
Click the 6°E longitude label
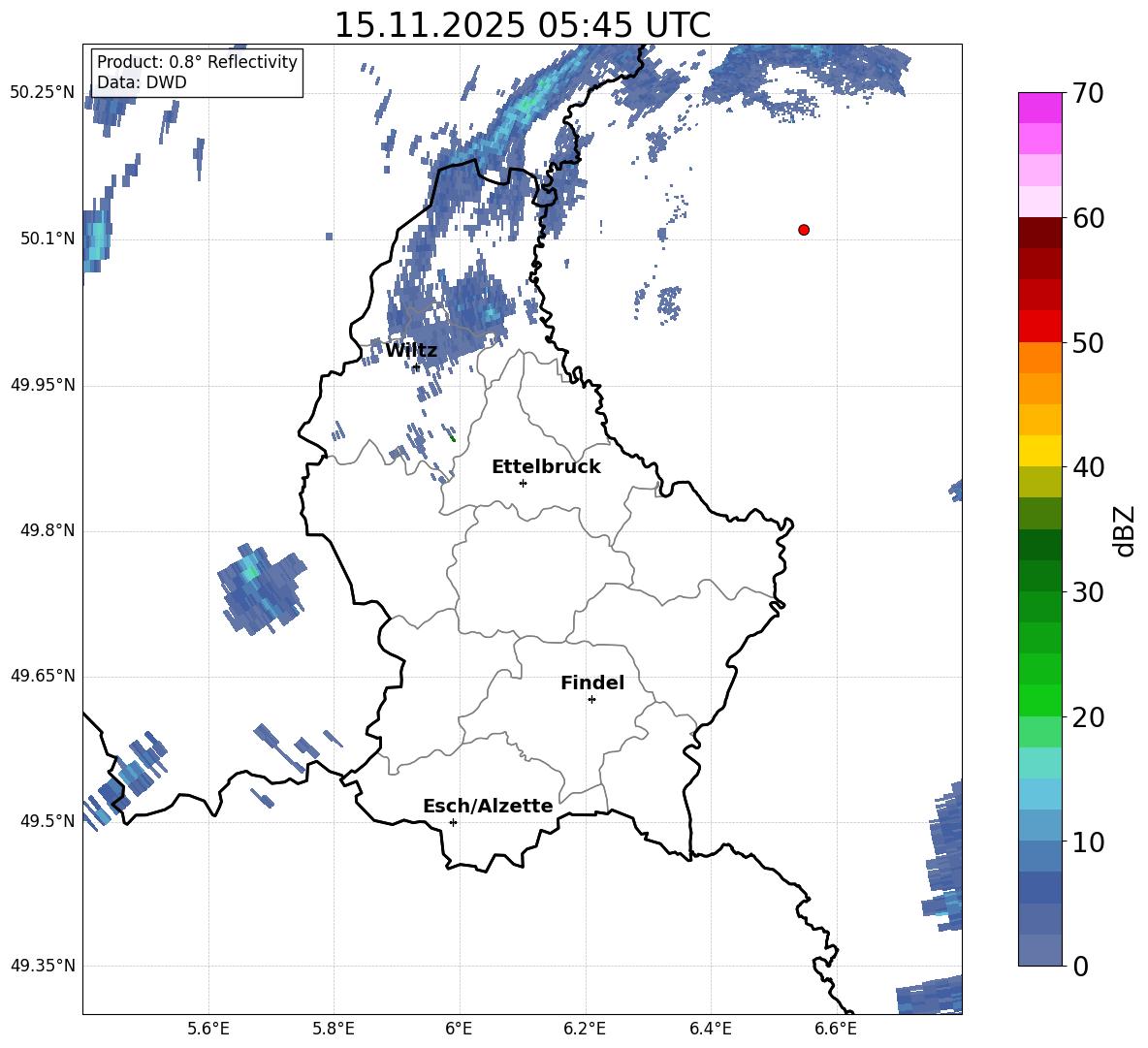[x=459, y=1030]
